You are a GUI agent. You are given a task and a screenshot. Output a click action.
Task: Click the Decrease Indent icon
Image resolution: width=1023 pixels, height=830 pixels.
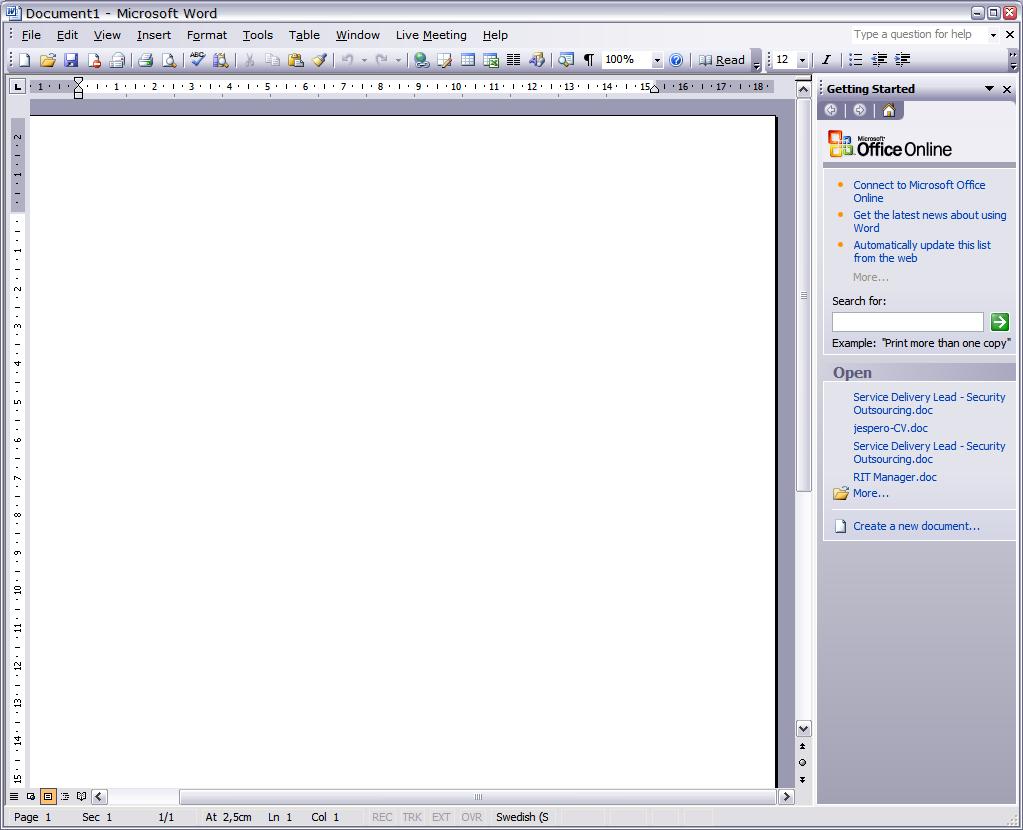click(x=879, y=60)
